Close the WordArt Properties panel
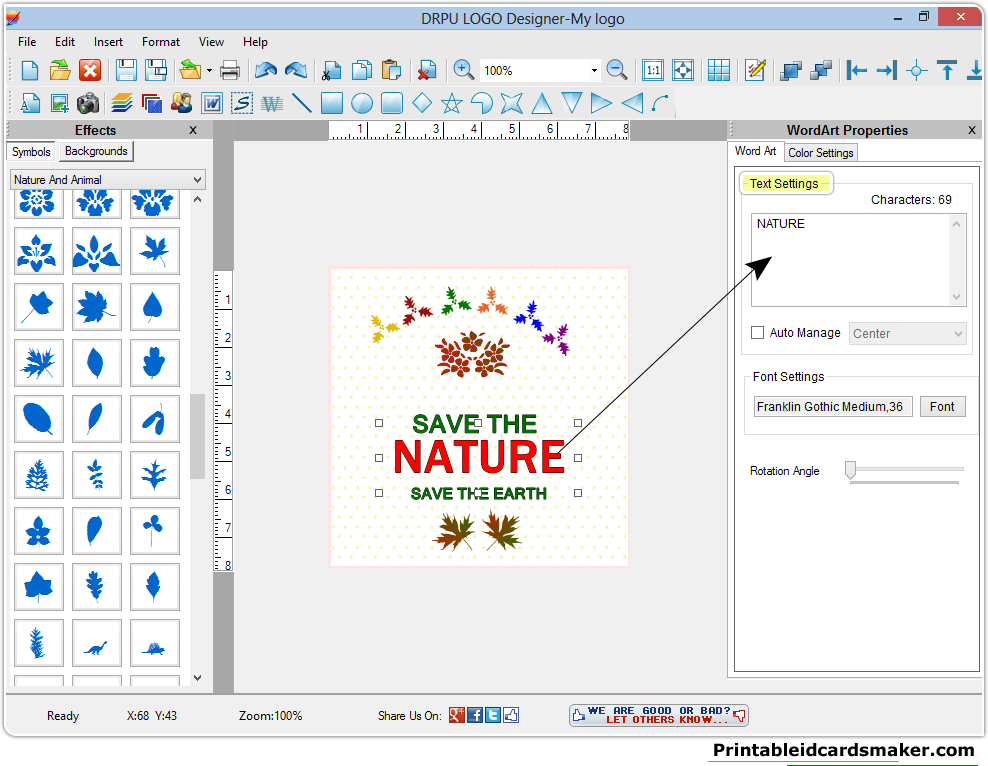This screenshot has width=988, height=766. [972, 130]
